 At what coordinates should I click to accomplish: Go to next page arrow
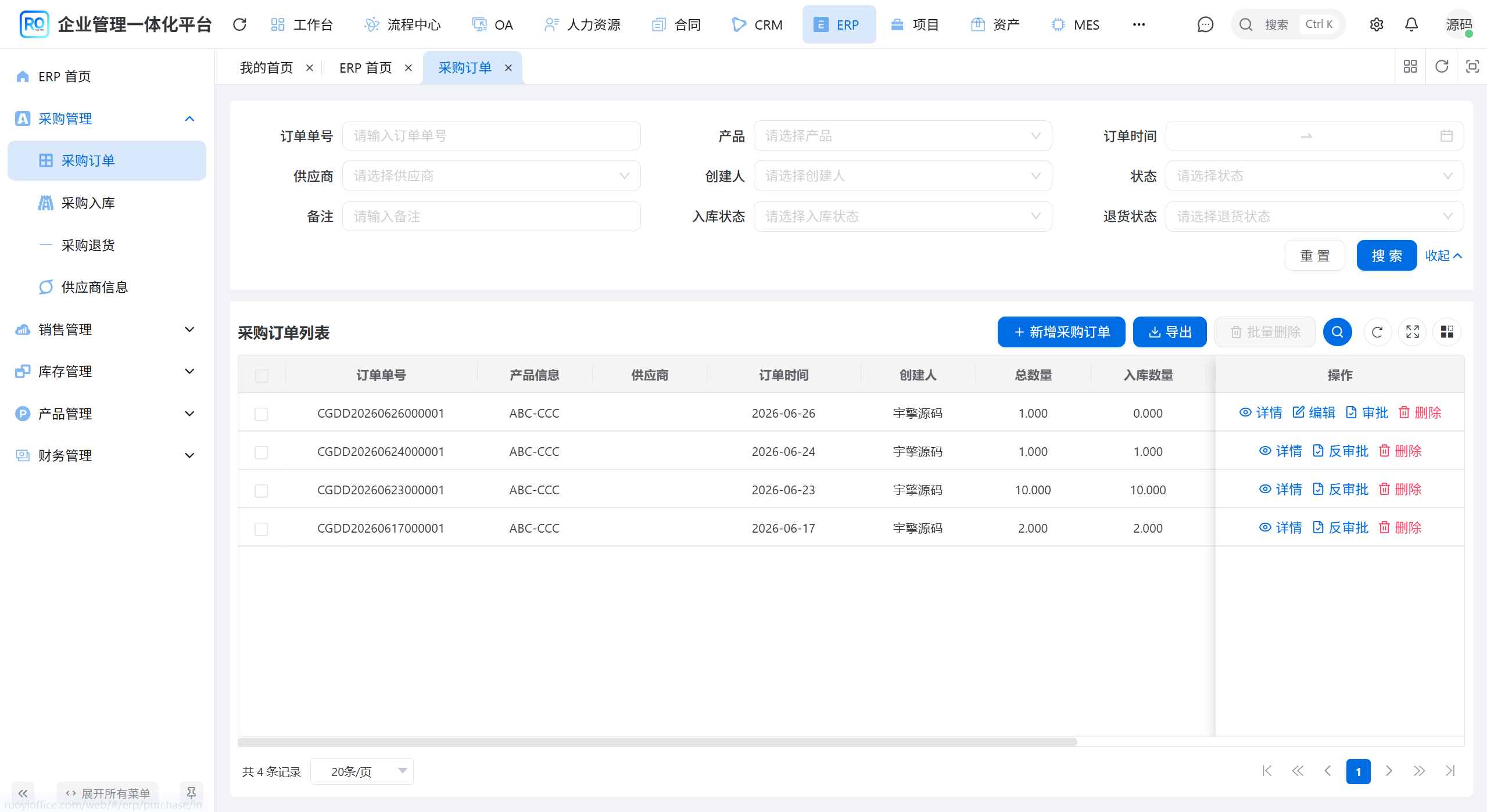tap(1389, 771)
